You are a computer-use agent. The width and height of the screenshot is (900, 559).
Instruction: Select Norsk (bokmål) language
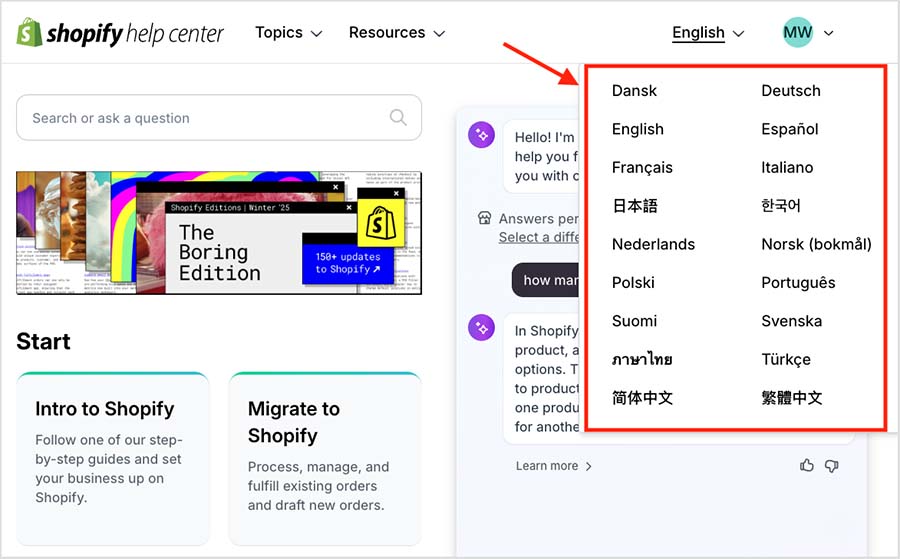coord(816,244)
